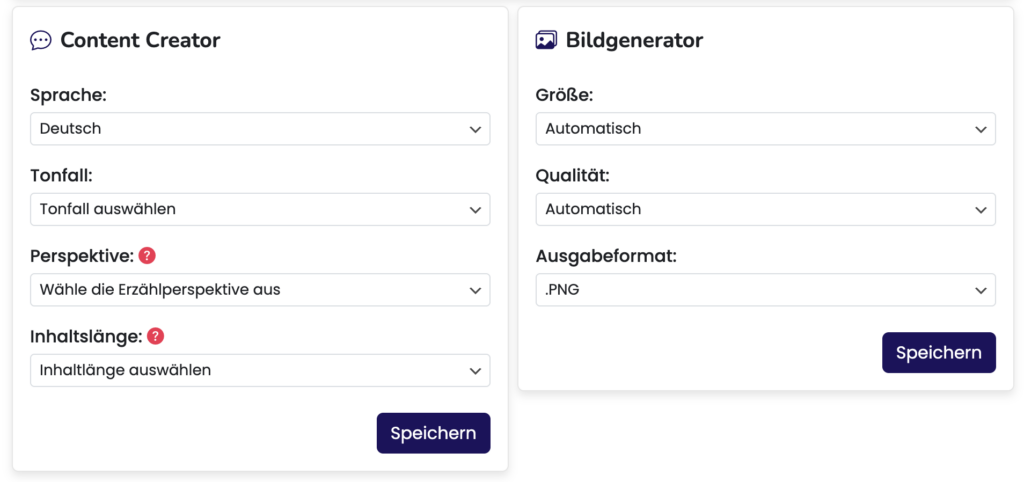Click the Größe field label
This screenshot has width=1024, height=482.
[x=565, y=95]
